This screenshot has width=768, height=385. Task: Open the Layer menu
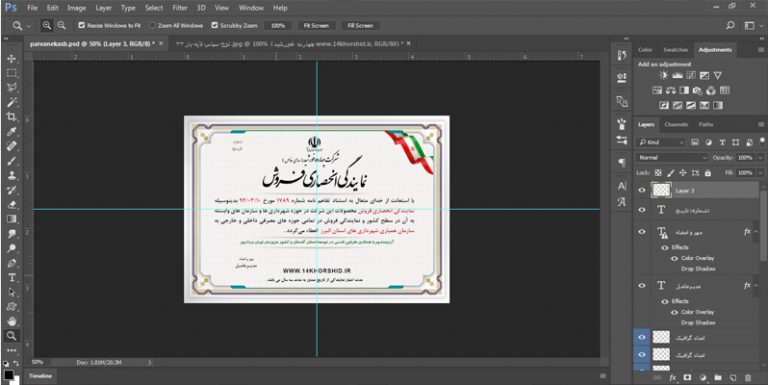tap(103, 8)
